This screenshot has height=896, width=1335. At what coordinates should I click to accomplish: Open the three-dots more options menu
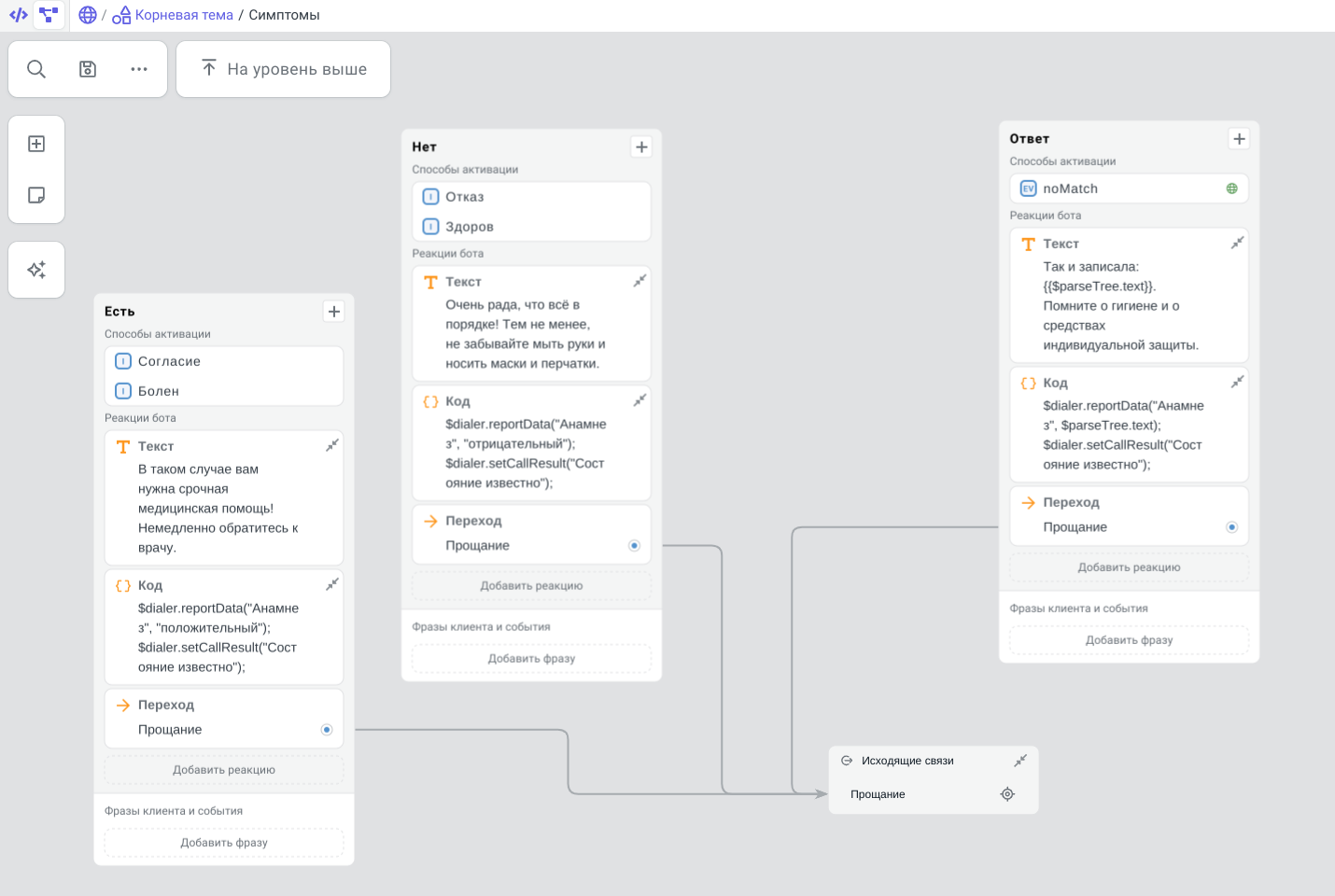click(139, 69)
